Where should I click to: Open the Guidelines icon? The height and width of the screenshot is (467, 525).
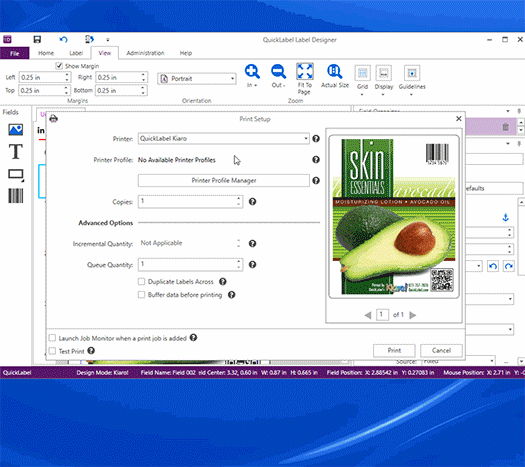click(412, 73)
